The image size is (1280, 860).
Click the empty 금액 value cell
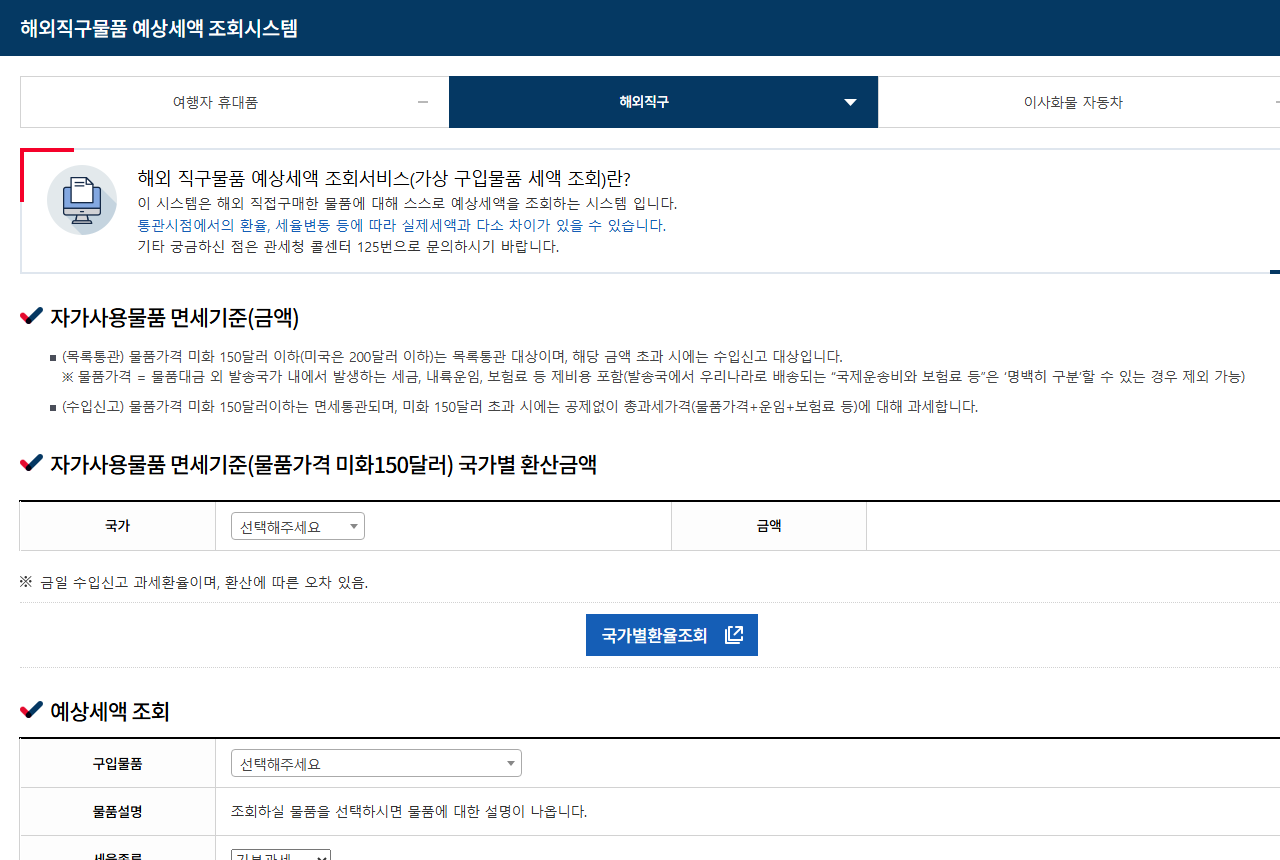(1073, 526)
